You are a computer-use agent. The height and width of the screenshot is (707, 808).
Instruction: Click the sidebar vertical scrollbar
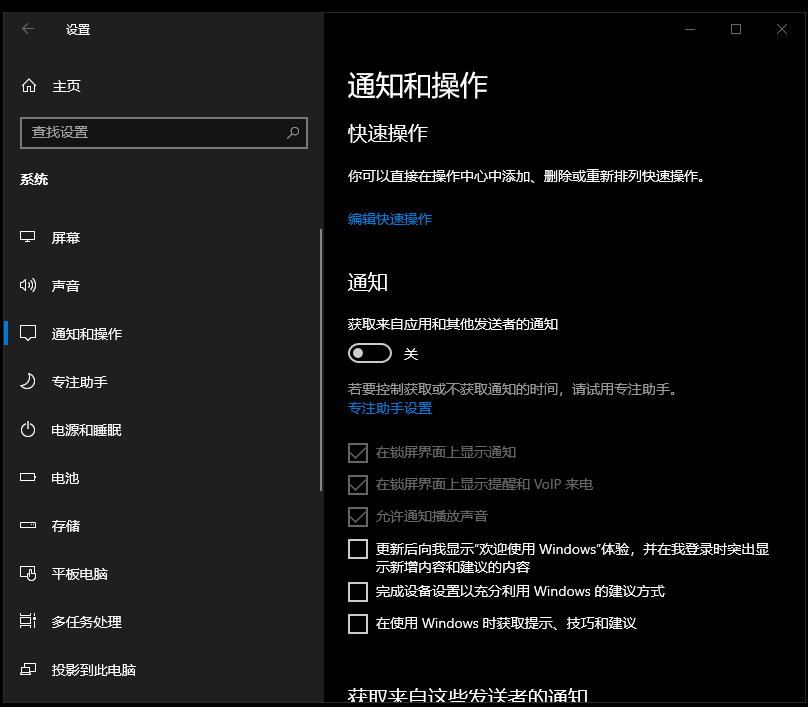coord(321,360)
